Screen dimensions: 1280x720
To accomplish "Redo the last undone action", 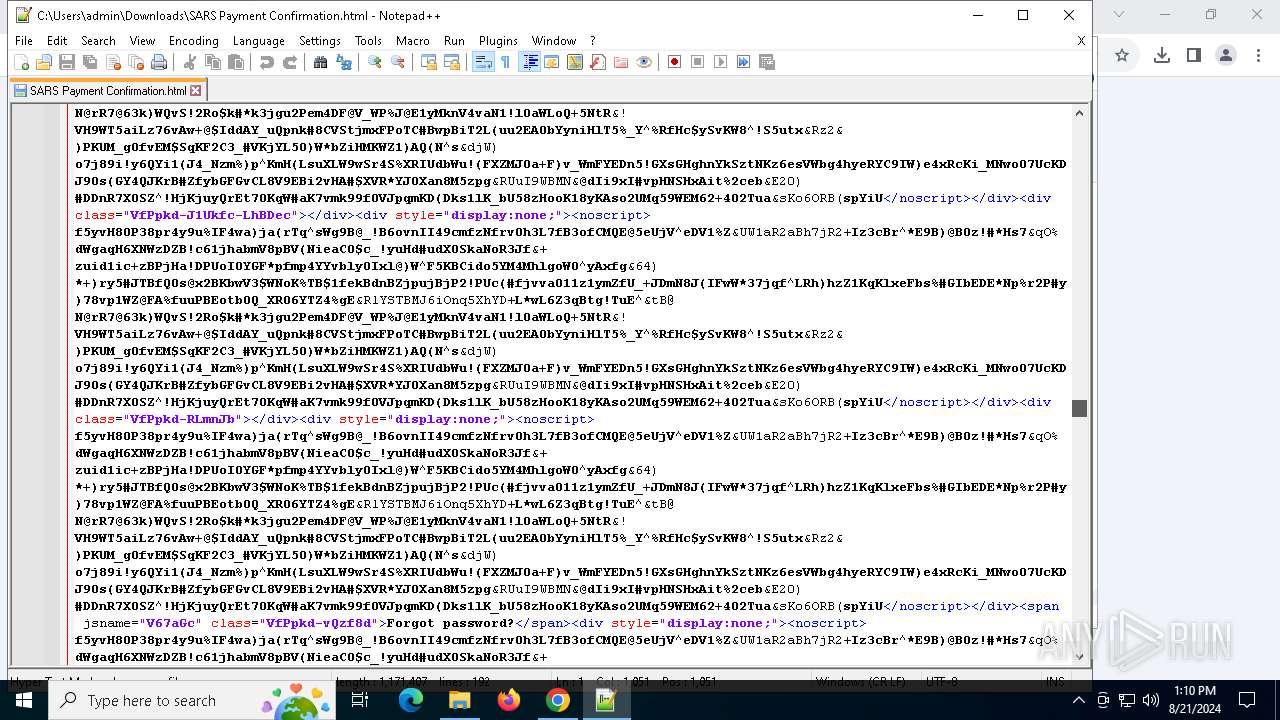I will (290, 62).
